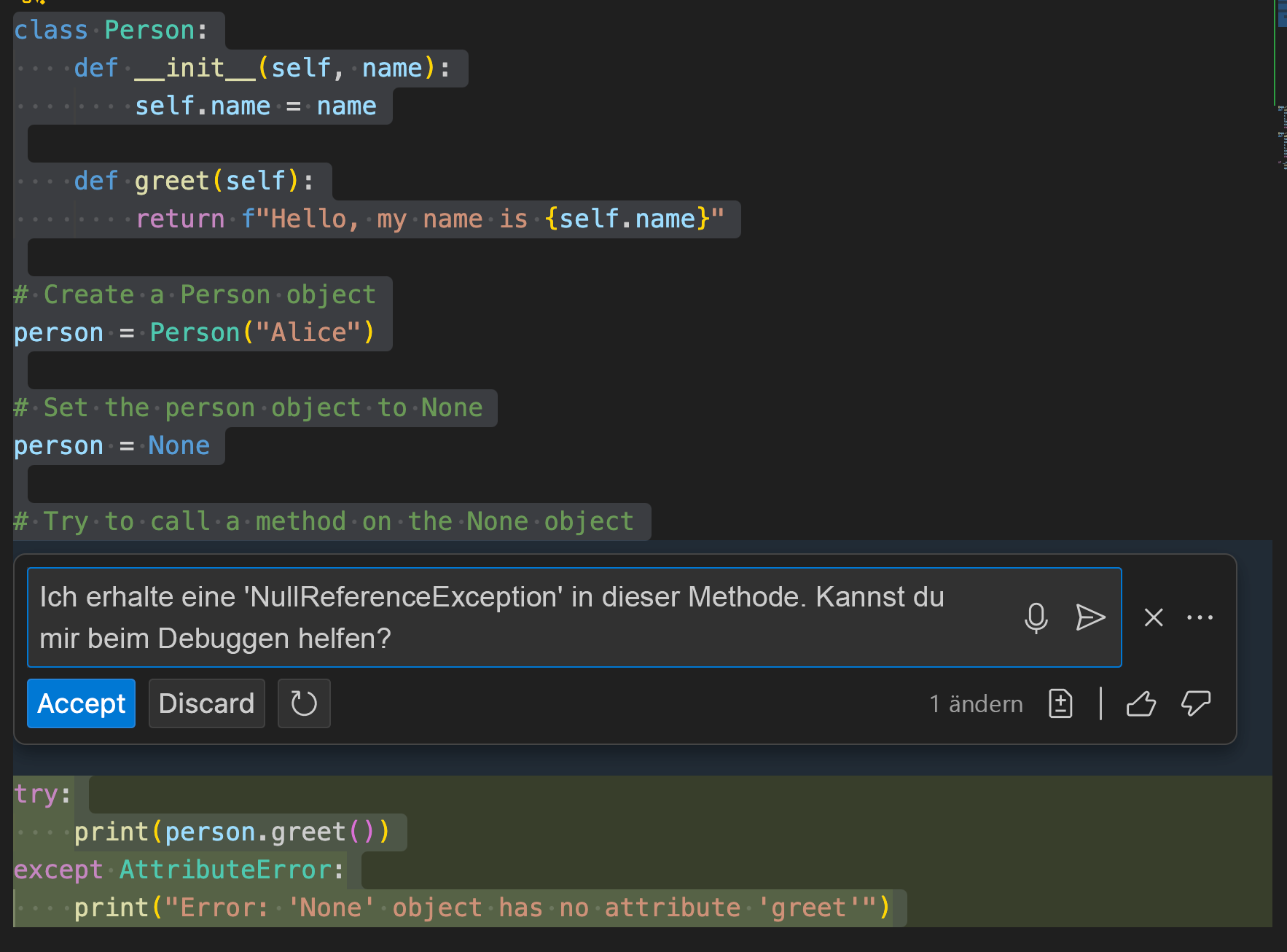This screenshot has width=1287, height=952.
Task: Click the print(person.greet()) call
Action: (x=232, y=832)
